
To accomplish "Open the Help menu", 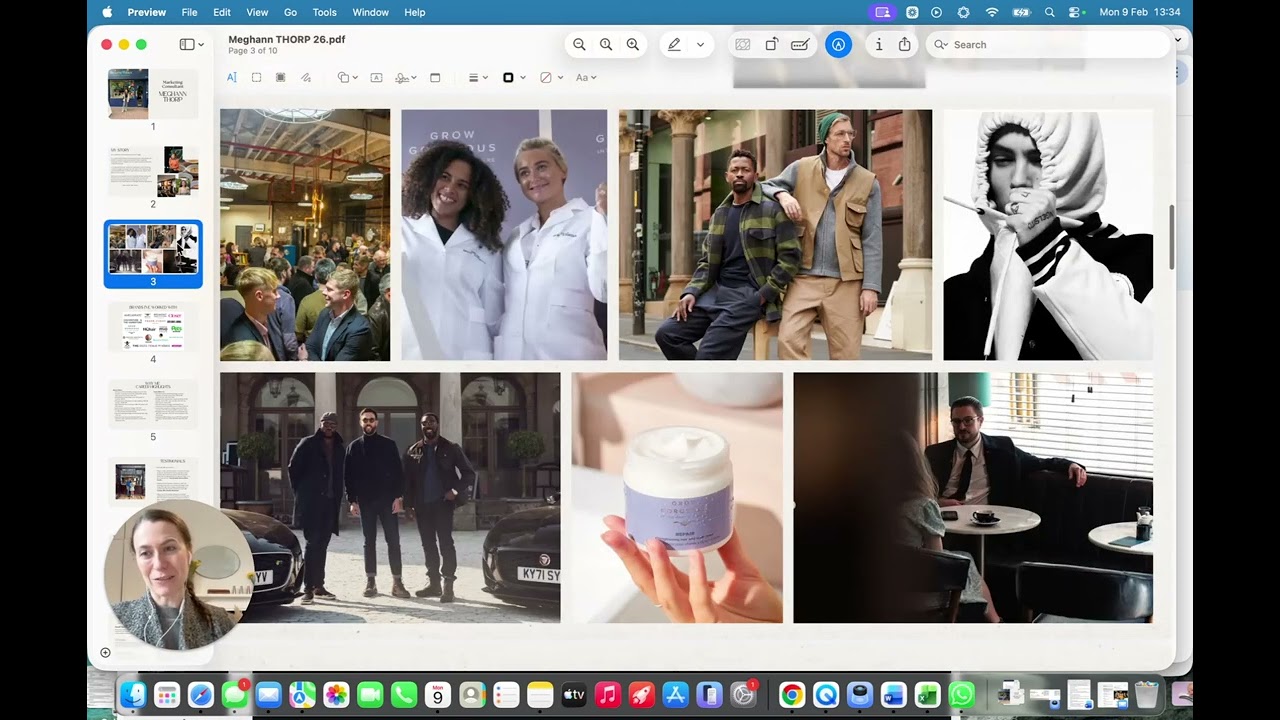I will coord(415,12).
